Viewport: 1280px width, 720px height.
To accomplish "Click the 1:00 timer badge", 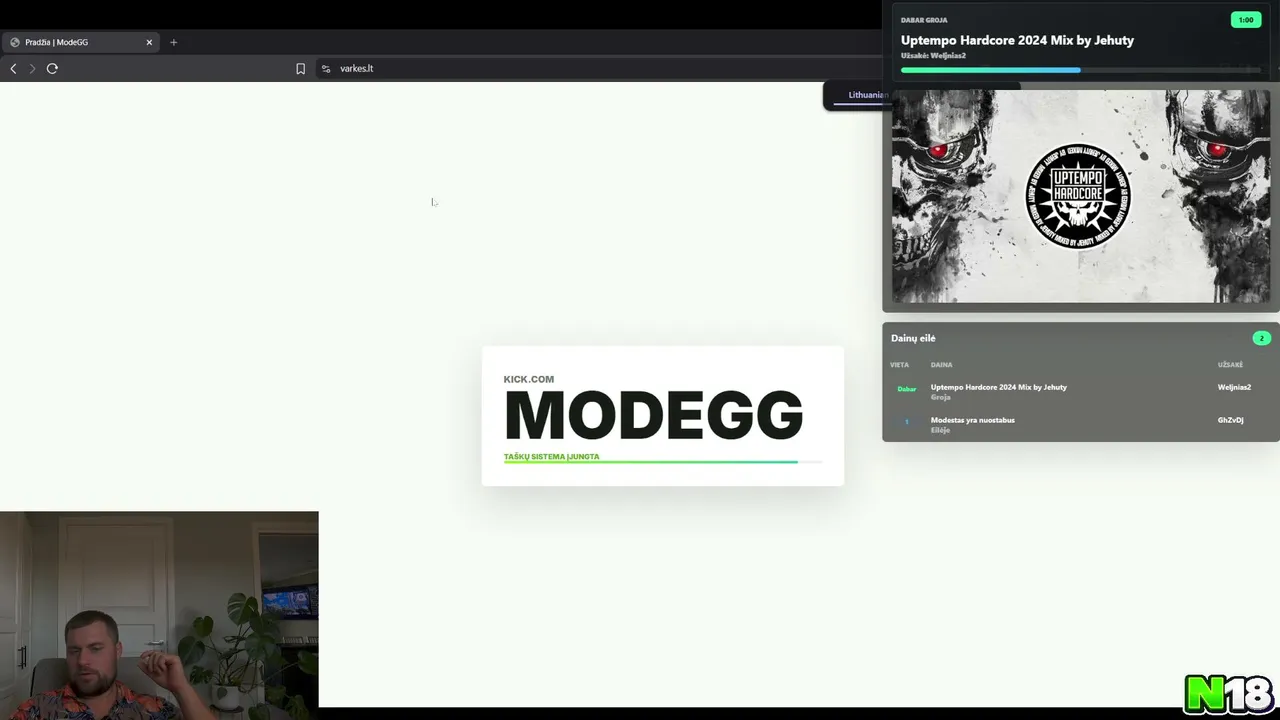I will pos(1246,20).
